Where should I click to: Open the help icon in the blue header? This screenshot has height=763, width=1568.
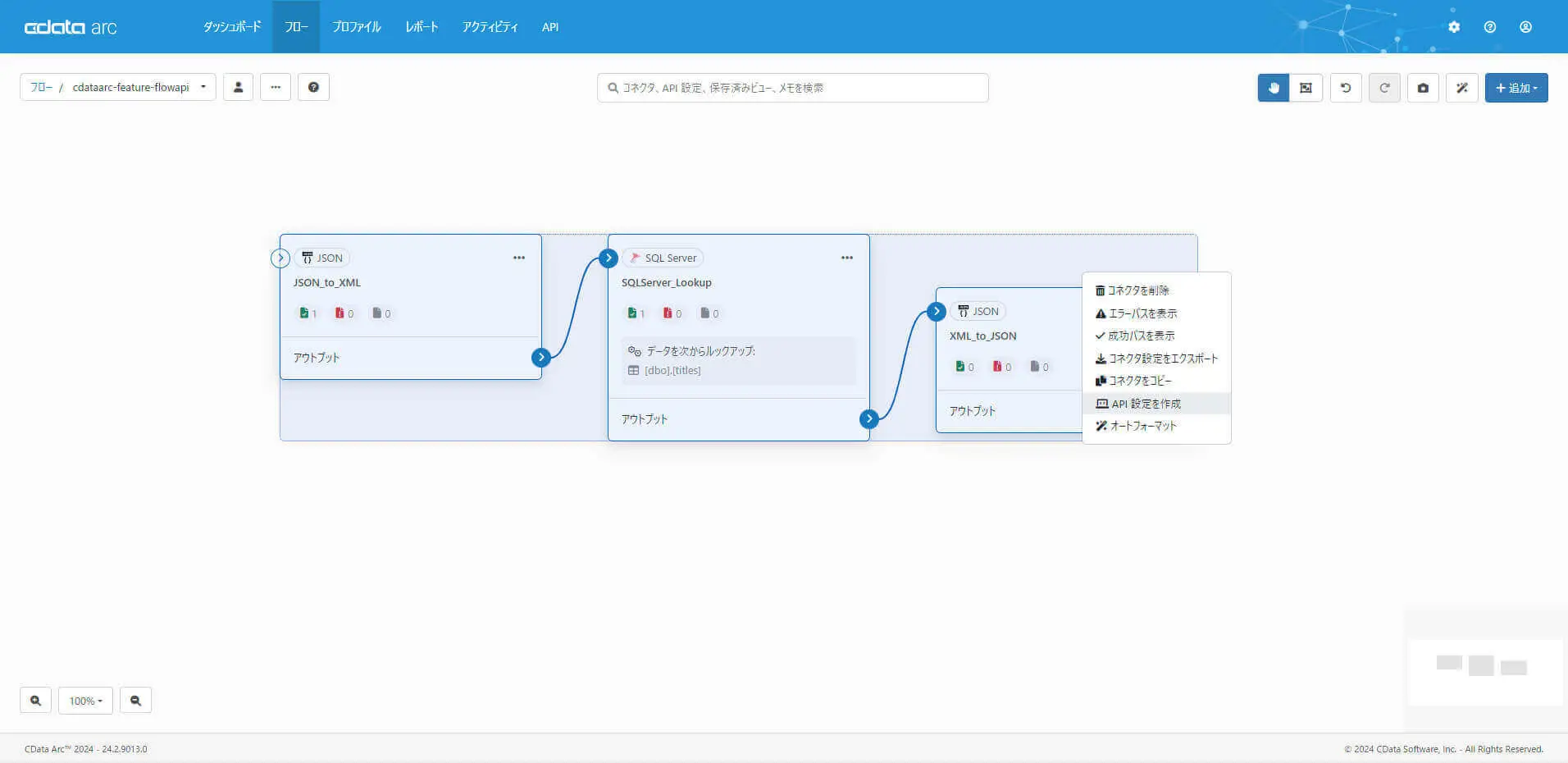[1490, 27]
